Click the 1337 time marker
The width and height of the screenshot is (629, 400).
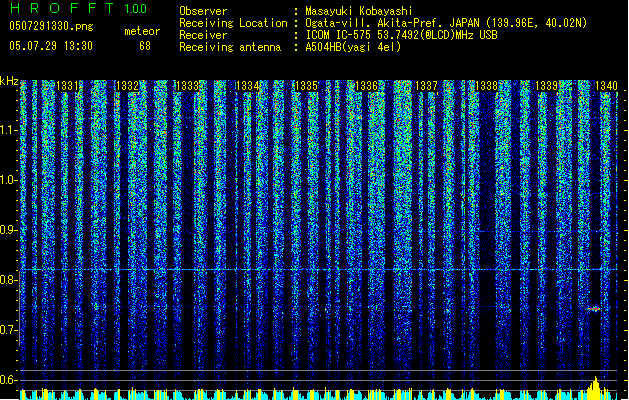[426, 85]
